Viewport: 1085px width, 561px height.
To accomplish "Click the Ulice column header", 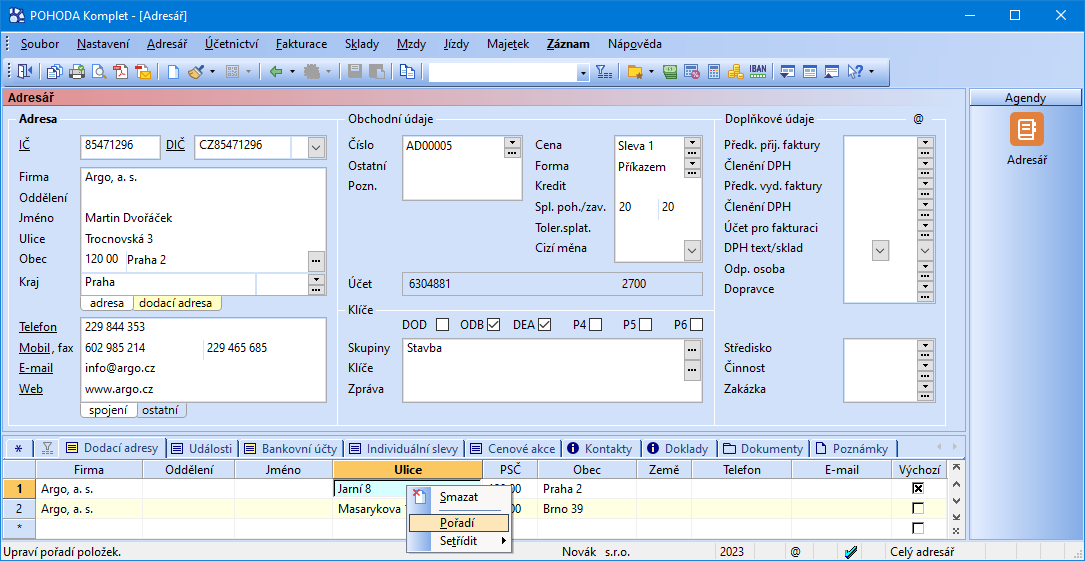I will (x=408, y=470).
